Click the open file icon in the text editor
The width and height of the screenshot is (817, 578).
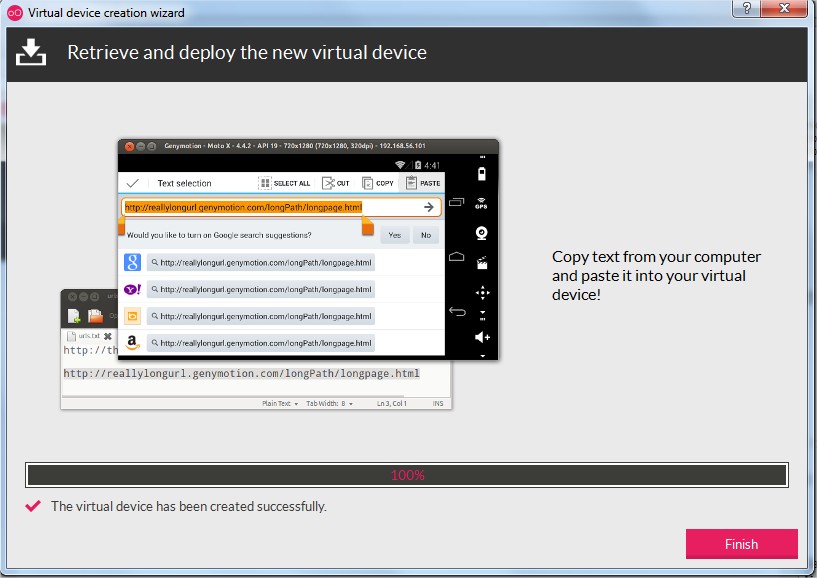point(95,316)
